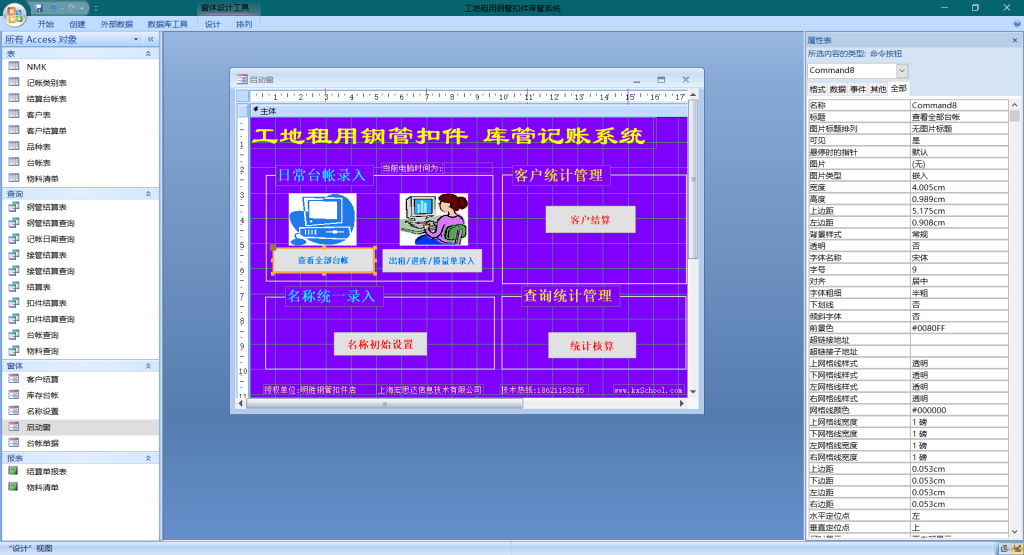The height and width of the screenshot is (555, 1024).
Task: Collapse navigation pane with double-chevron icon
Action: [x=151, y=39]
